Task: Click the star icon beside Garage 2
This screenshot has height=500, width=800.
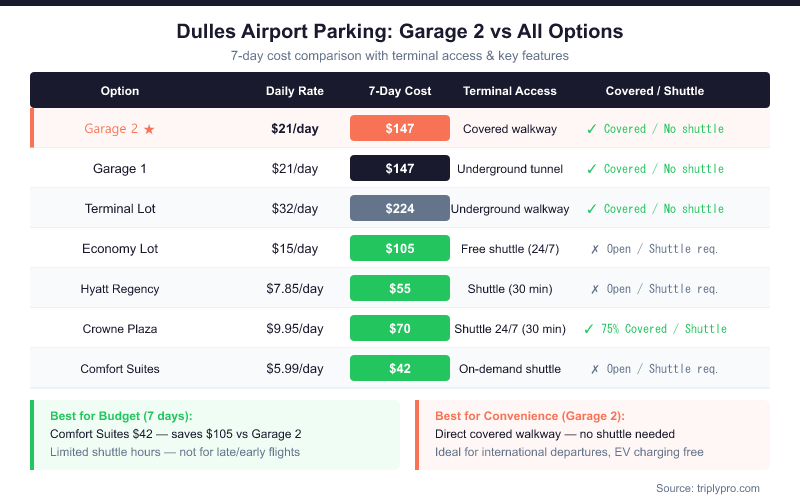Action: click(x=149, y=129)
